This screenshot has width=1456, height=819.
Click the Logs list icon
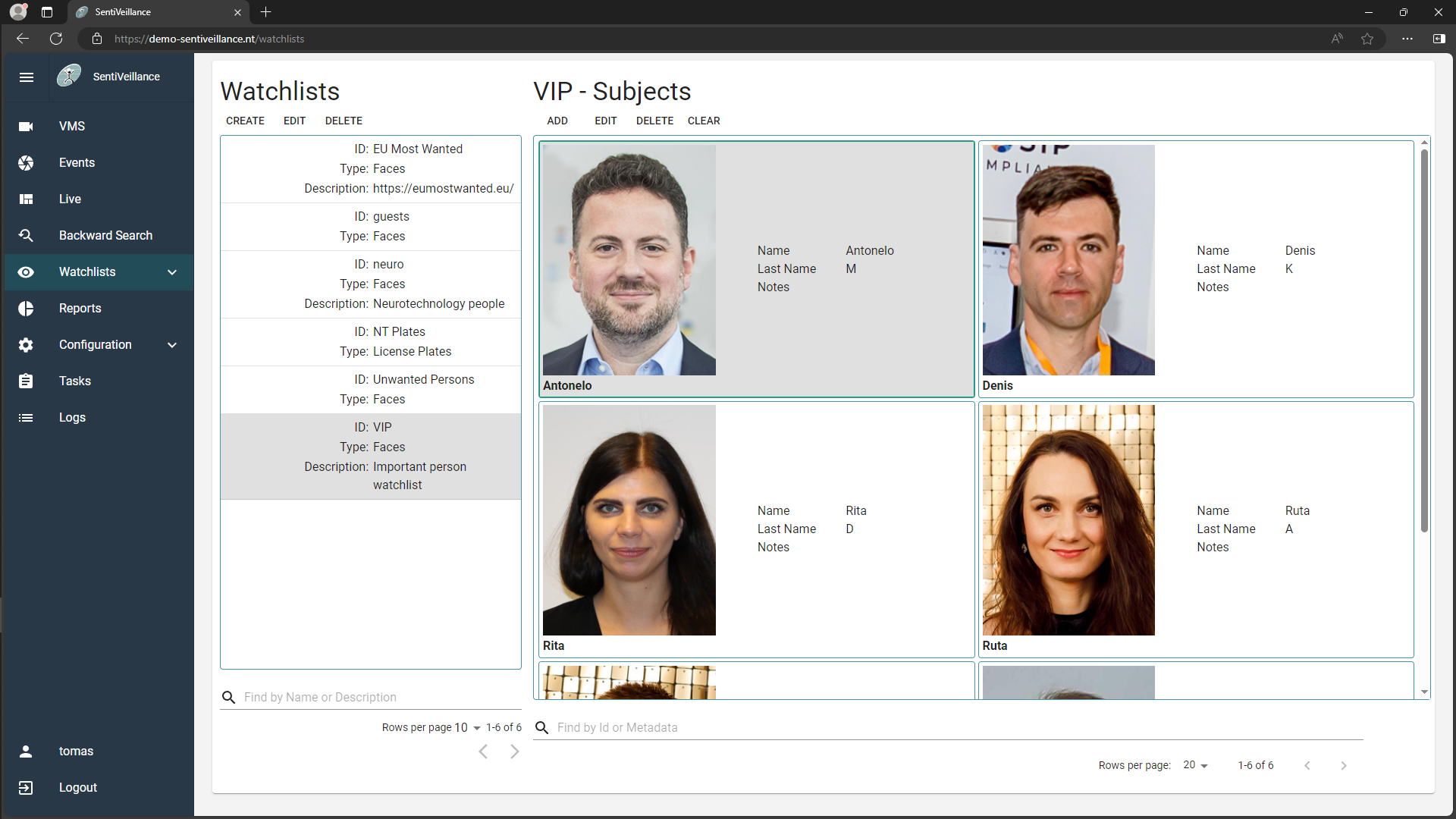click(x=26, y=417)
